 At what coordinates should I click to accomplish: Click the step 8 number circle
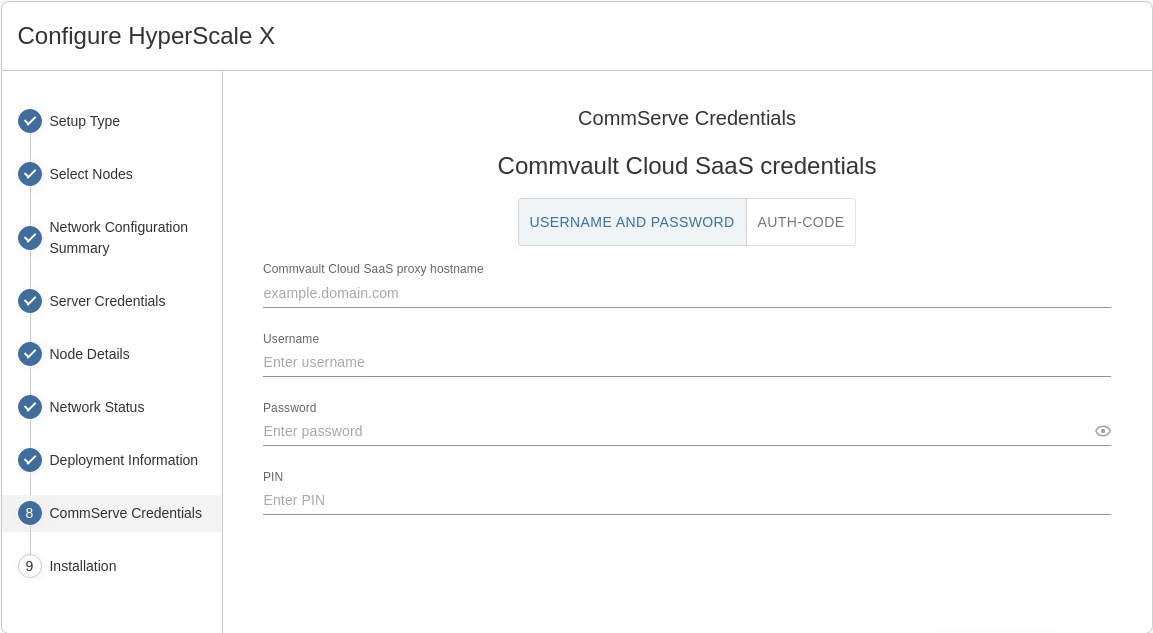[x=30, y=513]
